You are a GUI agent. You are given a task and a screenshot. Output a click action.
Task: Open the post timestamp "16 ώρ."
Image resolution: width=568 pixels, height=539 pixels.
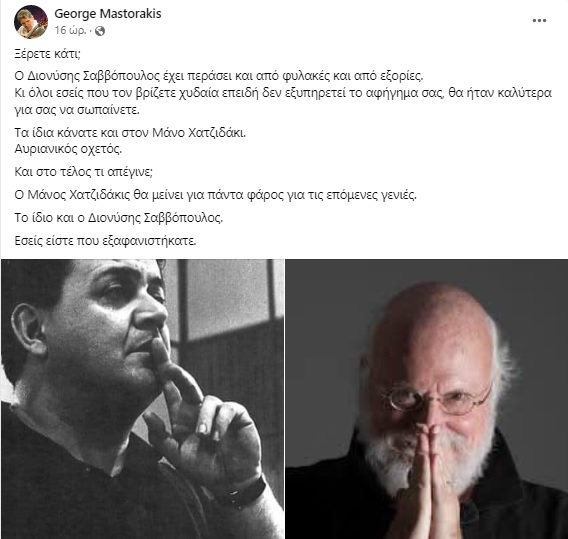point(71,30)
